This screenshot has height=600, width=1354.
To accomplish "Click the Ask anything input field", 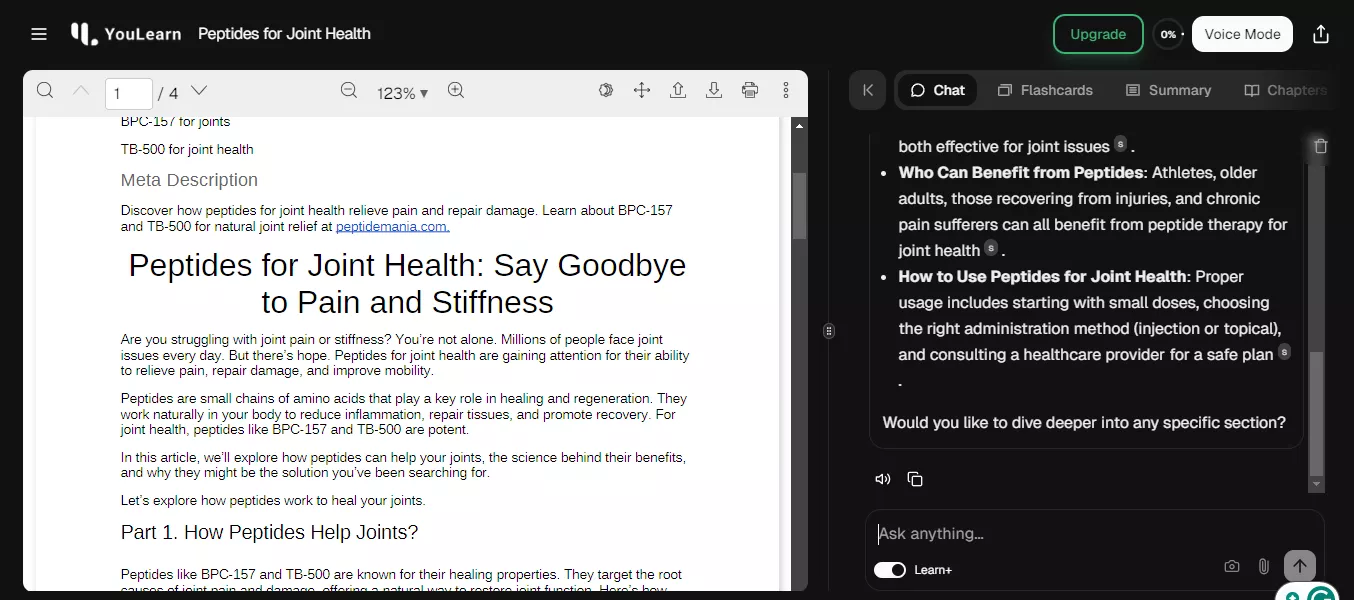I will coord(1094,534).
